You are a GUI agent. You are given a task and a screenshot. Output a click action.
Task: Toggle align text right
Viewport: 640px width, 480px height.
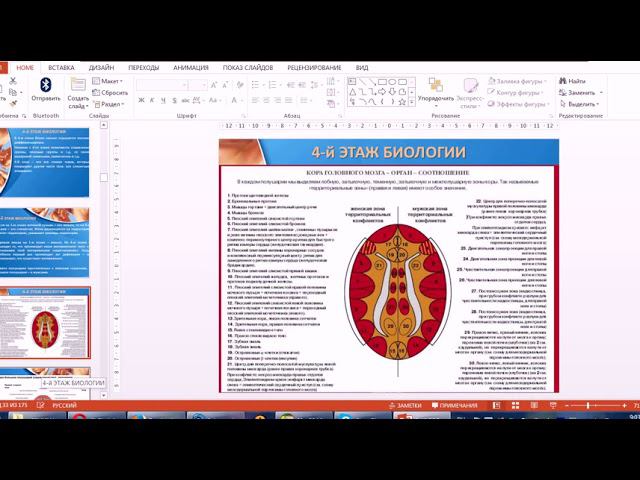pos(278,100)
